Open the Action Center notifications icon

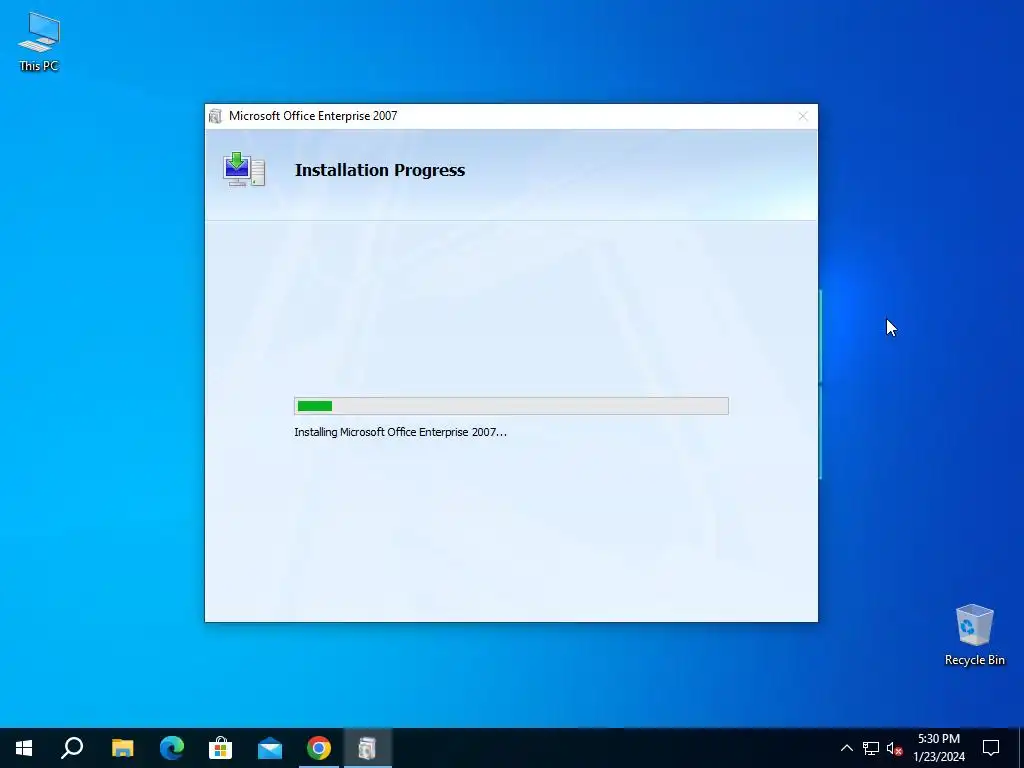coord(991,748)
